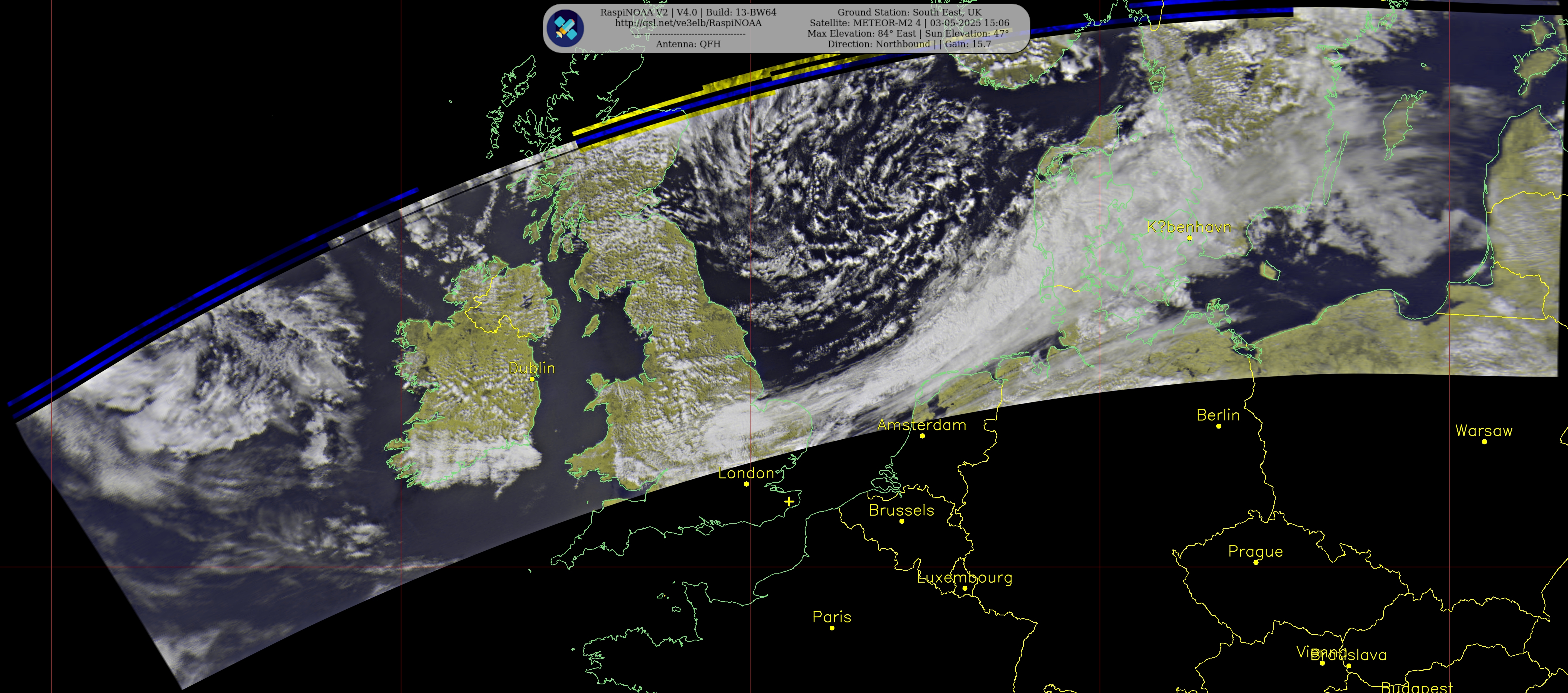Viewport: 1568px width, 693px height.
Task: Select the 'Ground Station: South East, UK' text
Action: pyautogui.click(x=910, y=12)
